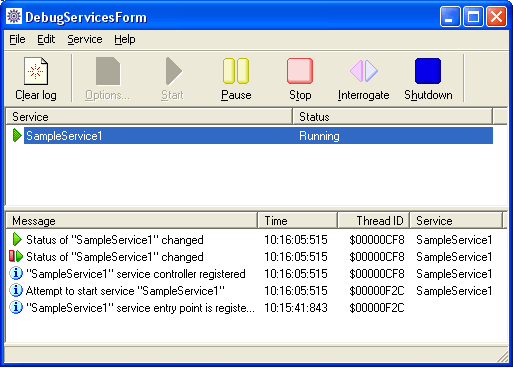Click thread ID $00000F2C in Attempt to start row
The image size is (513, 368).
click(377, 291)
